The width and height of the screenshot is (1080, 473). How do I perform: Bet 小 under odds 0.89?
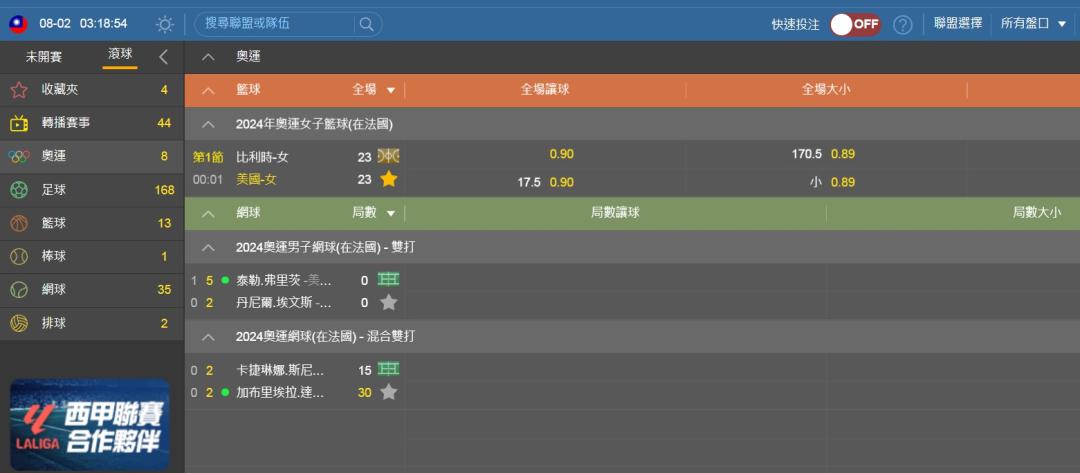(x=842, y=182)
